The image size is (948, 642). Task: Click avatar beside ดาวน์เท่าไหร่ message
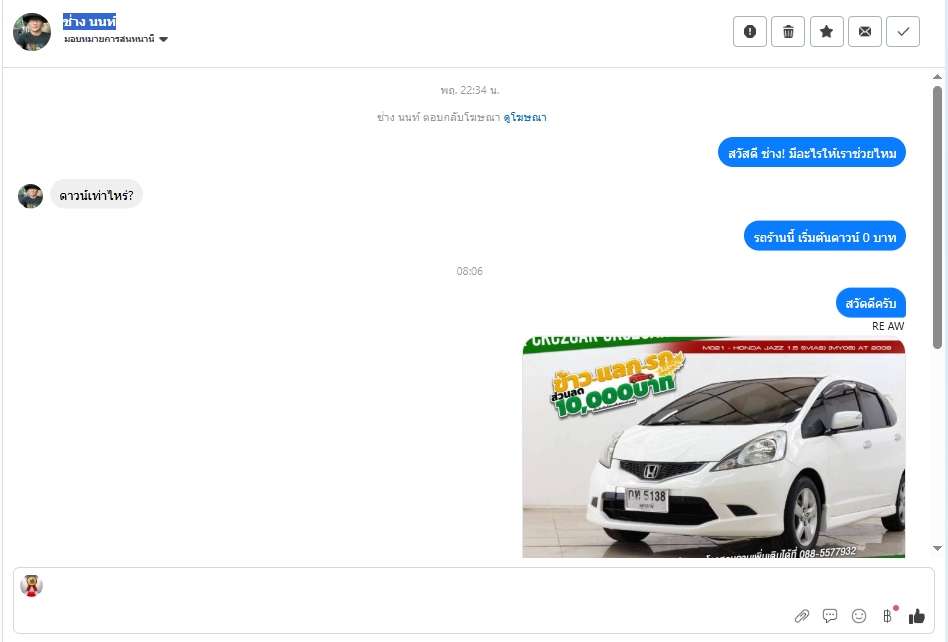coord(30,196)
